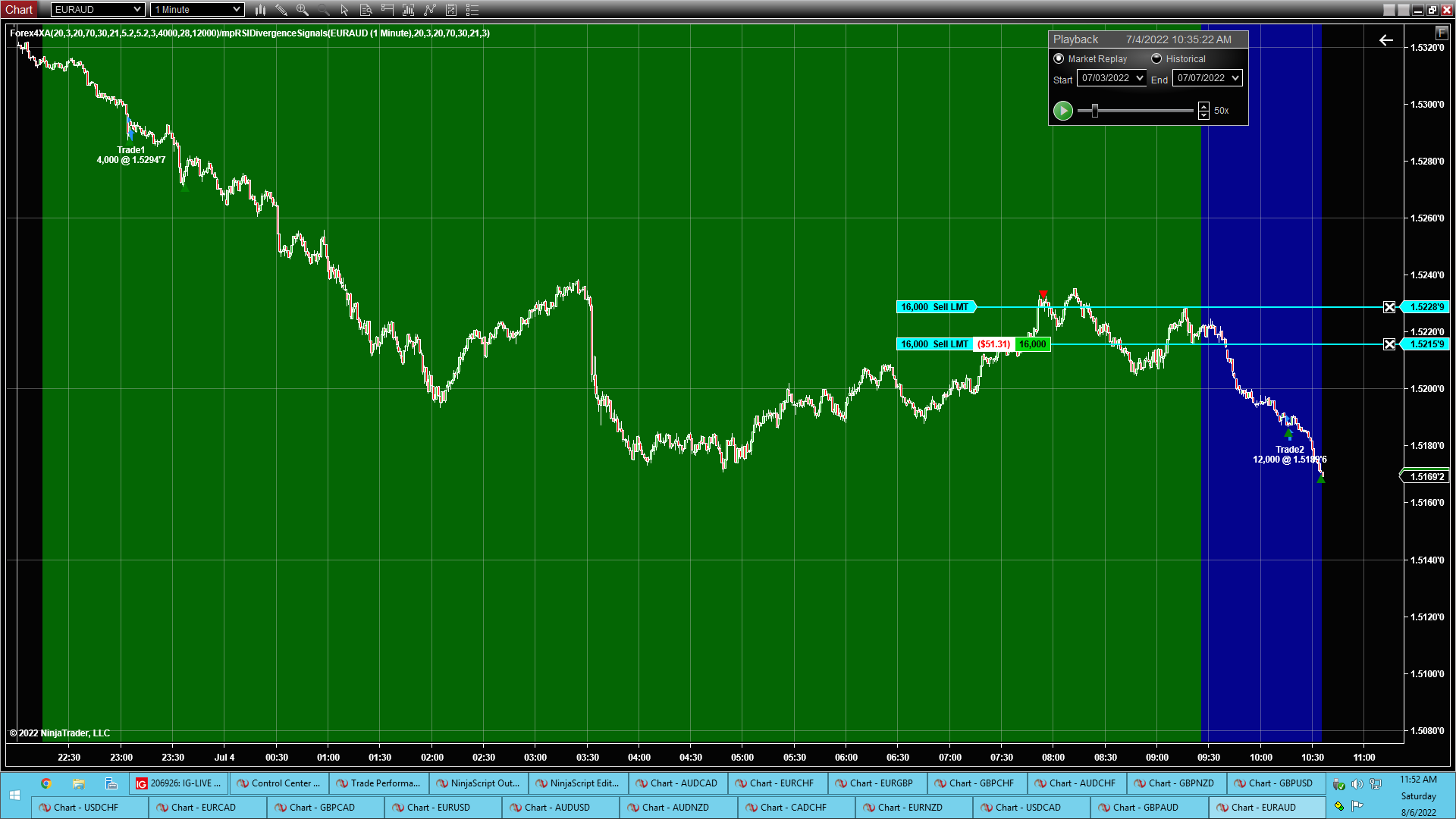Switch to Control Center taskbar item
1456x819 pixels.
click(x=278, y=783)
